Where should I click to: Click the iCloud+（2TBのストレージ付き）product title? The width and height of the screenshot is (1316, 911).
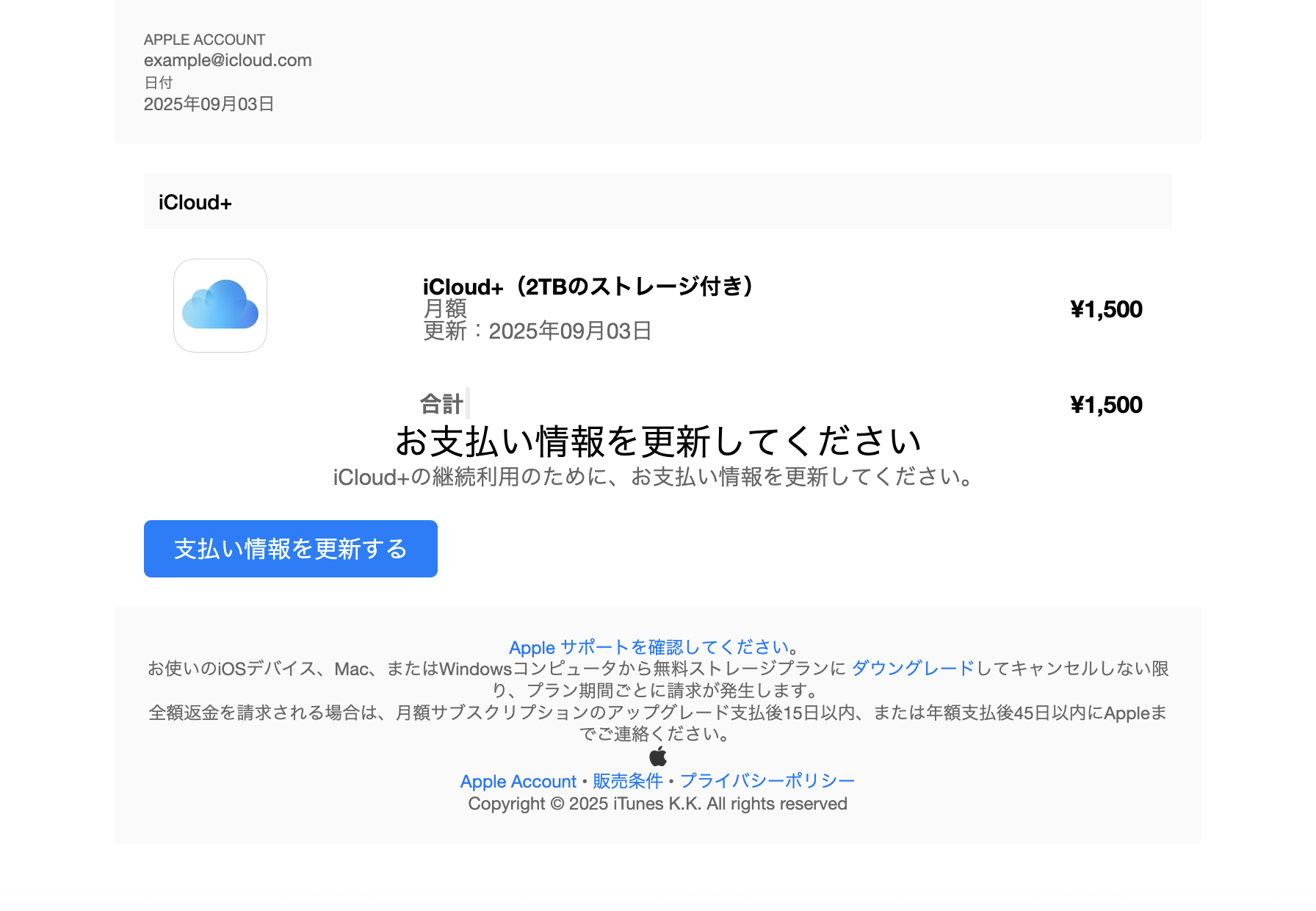coord(589,286)
